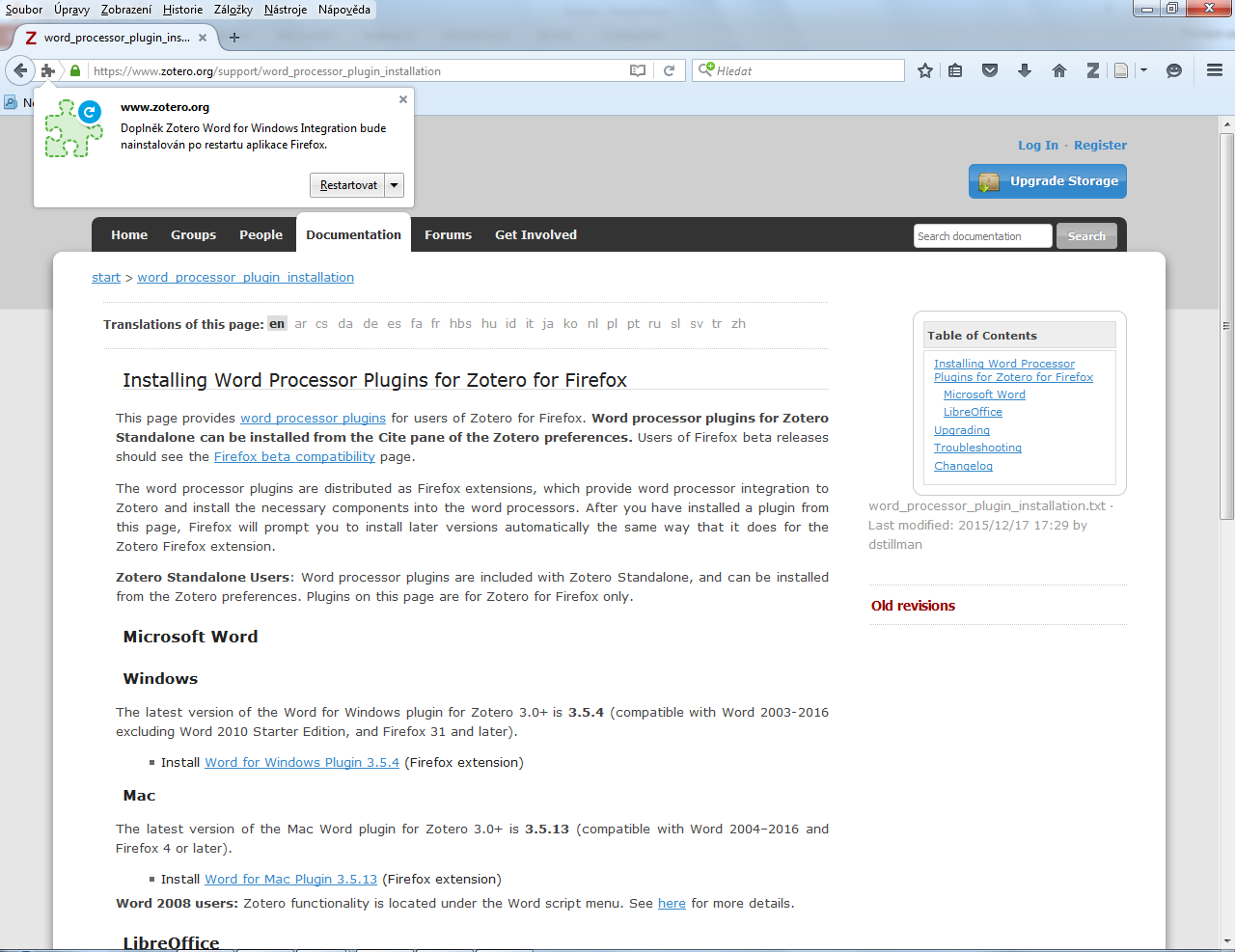This screenshot has height=952, width=1235.
Task: Bookmark this page with the star icon
Action: coord(925,70)
